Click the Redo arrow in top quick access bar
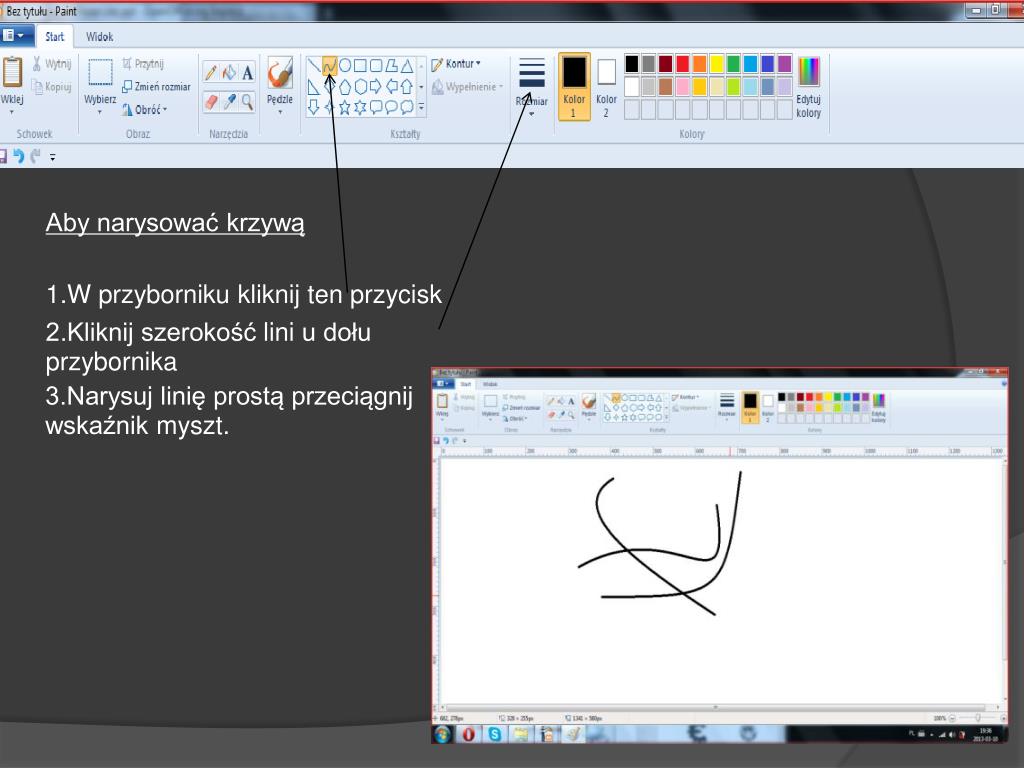The height and width of the screenshot is (768, 1024). (36, 156)
